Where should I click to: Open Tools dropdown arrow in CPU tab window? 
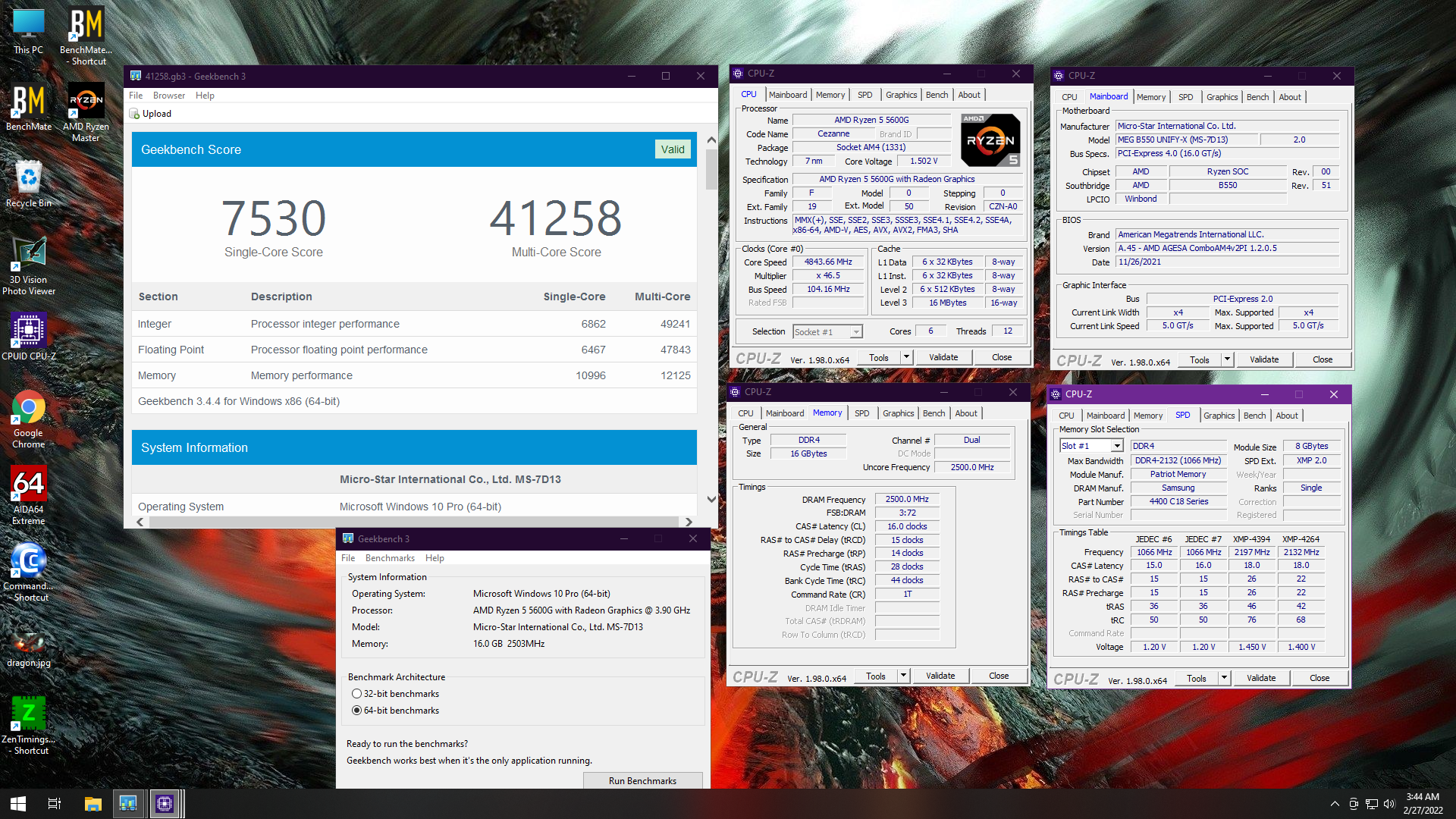(905, 357)
